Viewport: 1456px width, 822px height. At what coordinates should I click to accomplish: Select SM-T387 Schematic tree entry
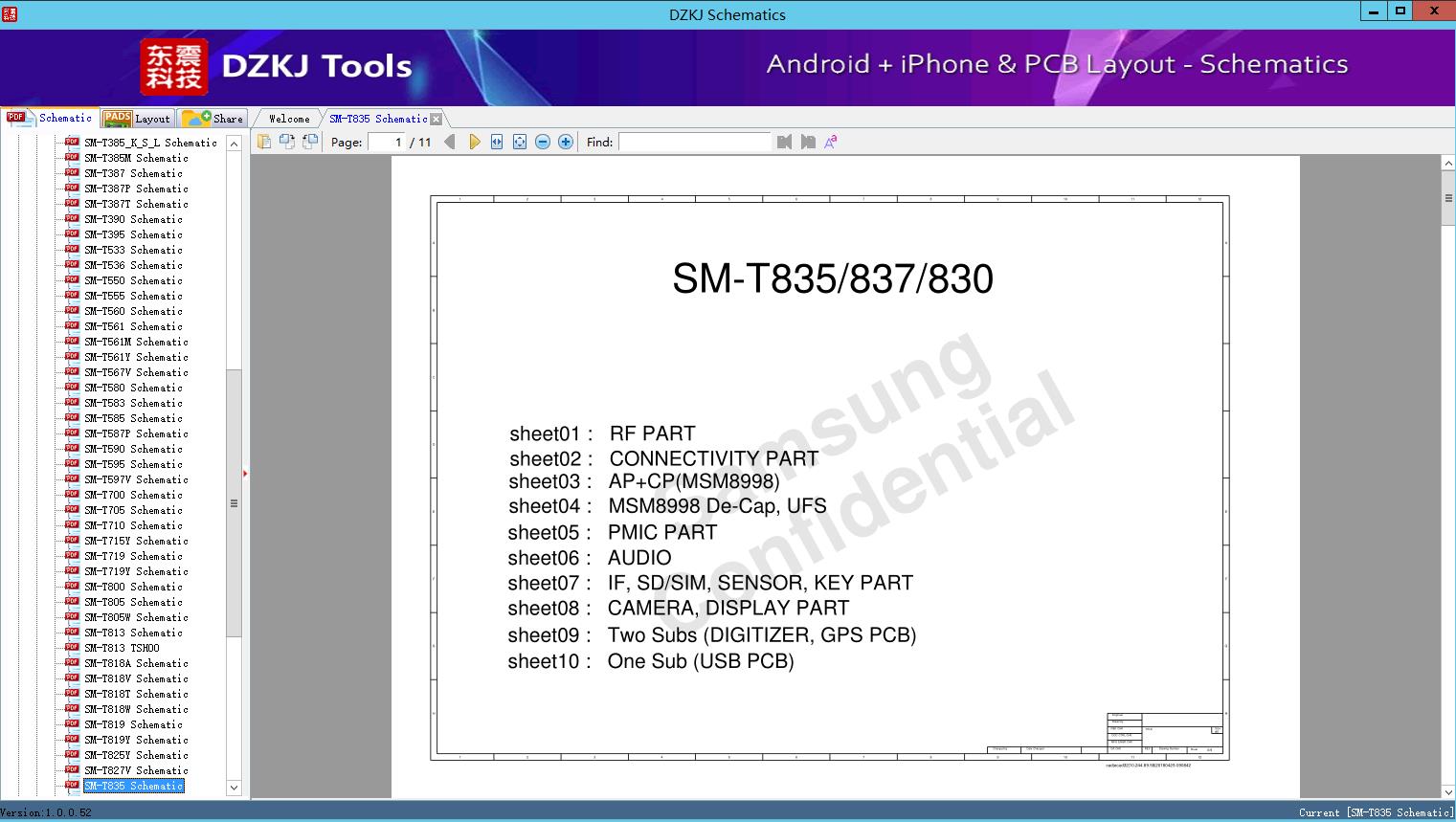coord(133,173)
